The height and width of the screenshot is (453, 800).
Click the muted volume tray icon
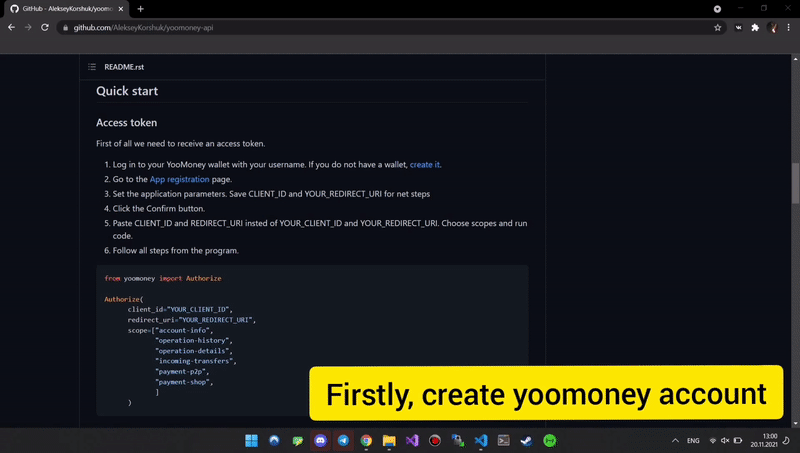(x=725, y=441)
